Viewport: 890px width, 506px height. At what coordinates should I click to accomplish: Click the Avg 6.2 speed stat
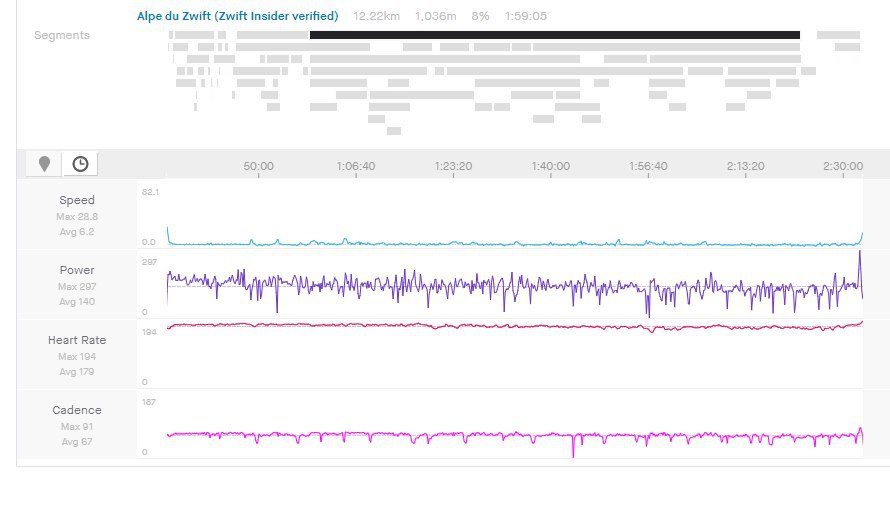tap(77, 232)
